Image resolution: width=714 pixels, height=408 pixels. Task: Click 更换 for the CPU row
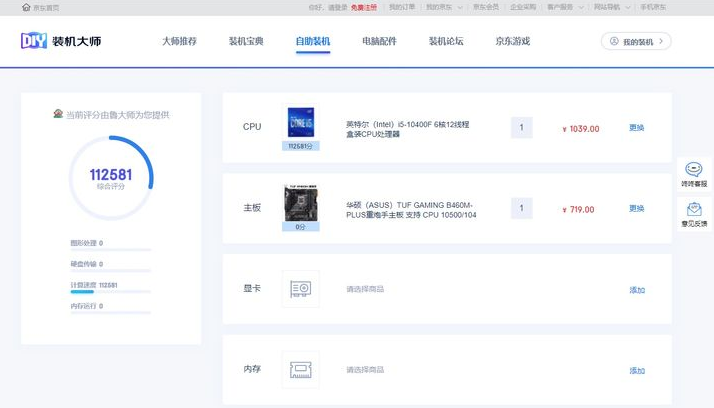tap(637, 128)
